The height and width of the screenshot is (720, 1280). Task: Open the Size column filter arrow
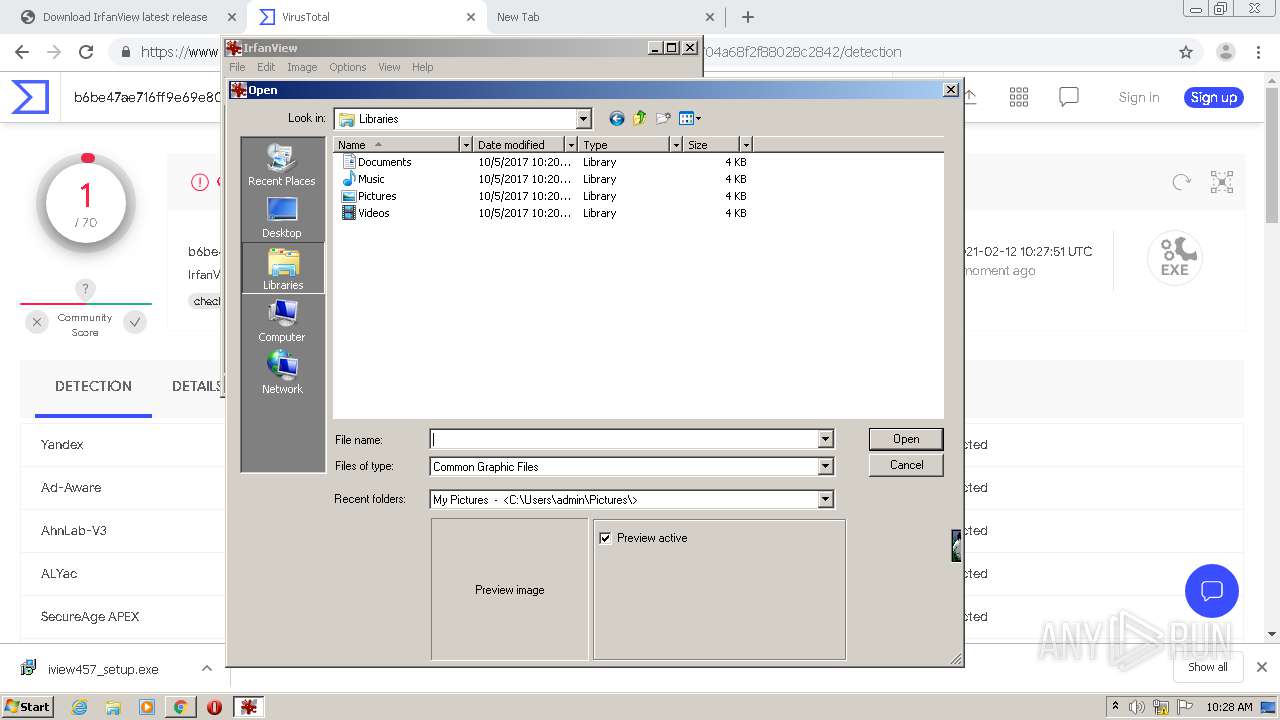pos(745,145)
